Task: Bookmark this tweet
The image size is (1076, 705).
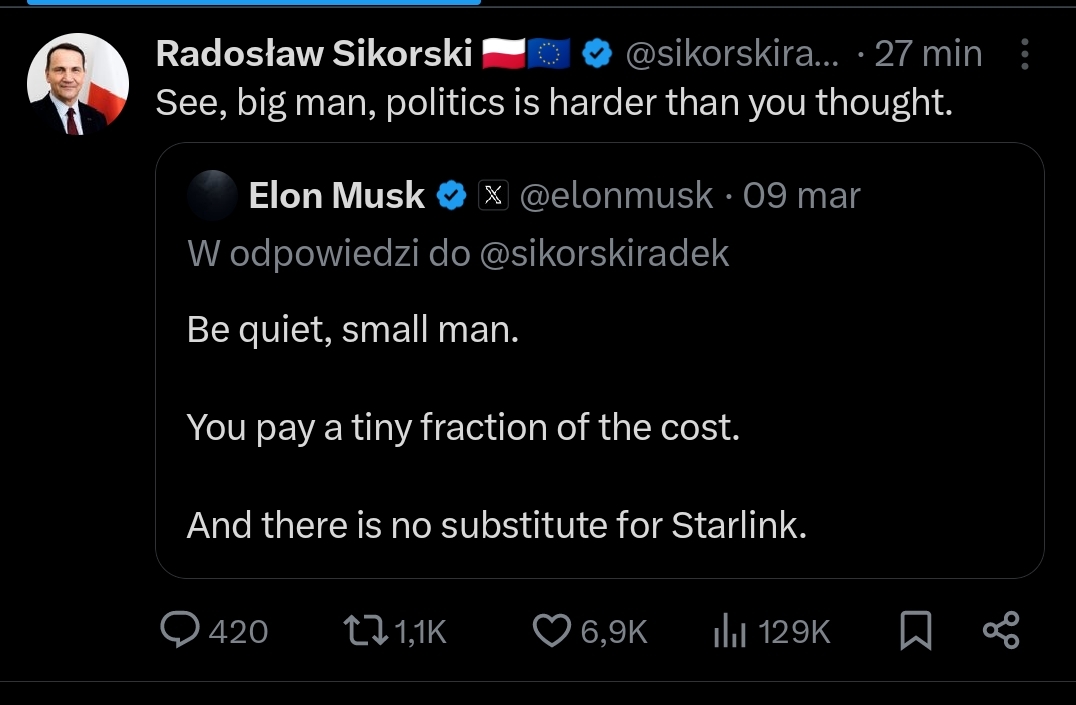Action: coord(916,631)
